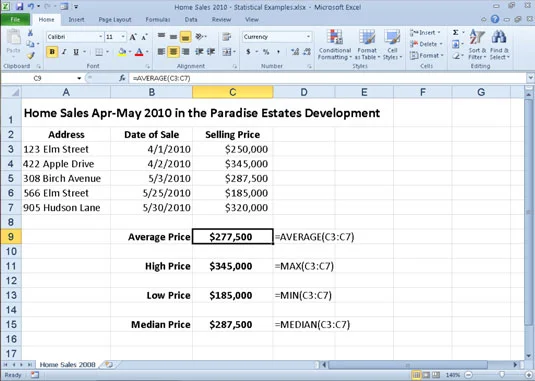Image resolution: width=535 pixels, height=381 pixels.
Task: Select cell with $287,500 Median Price
Action: pyautogui.click(x=232, y=324)
